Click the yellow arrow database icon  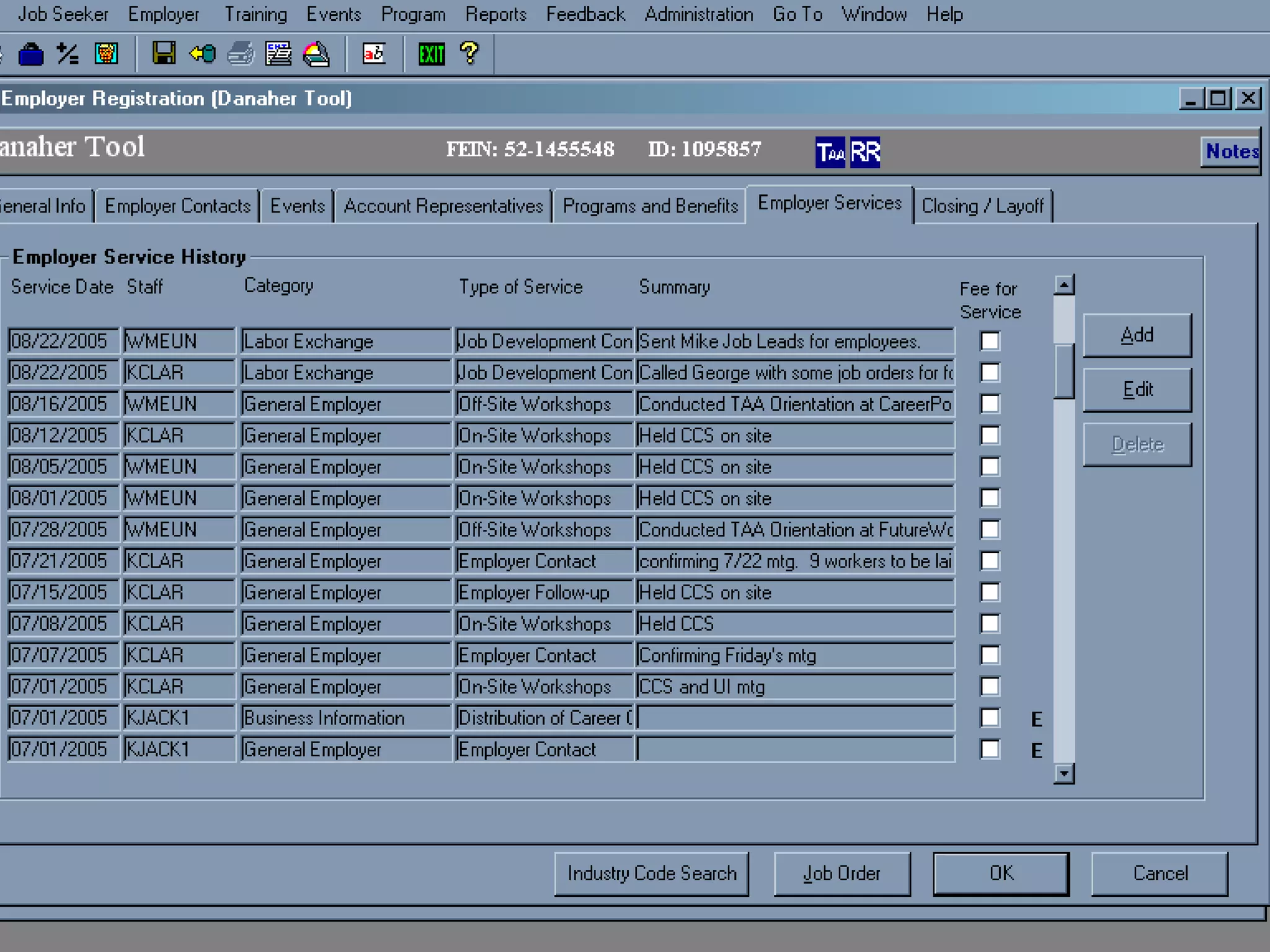pos(202,55)
